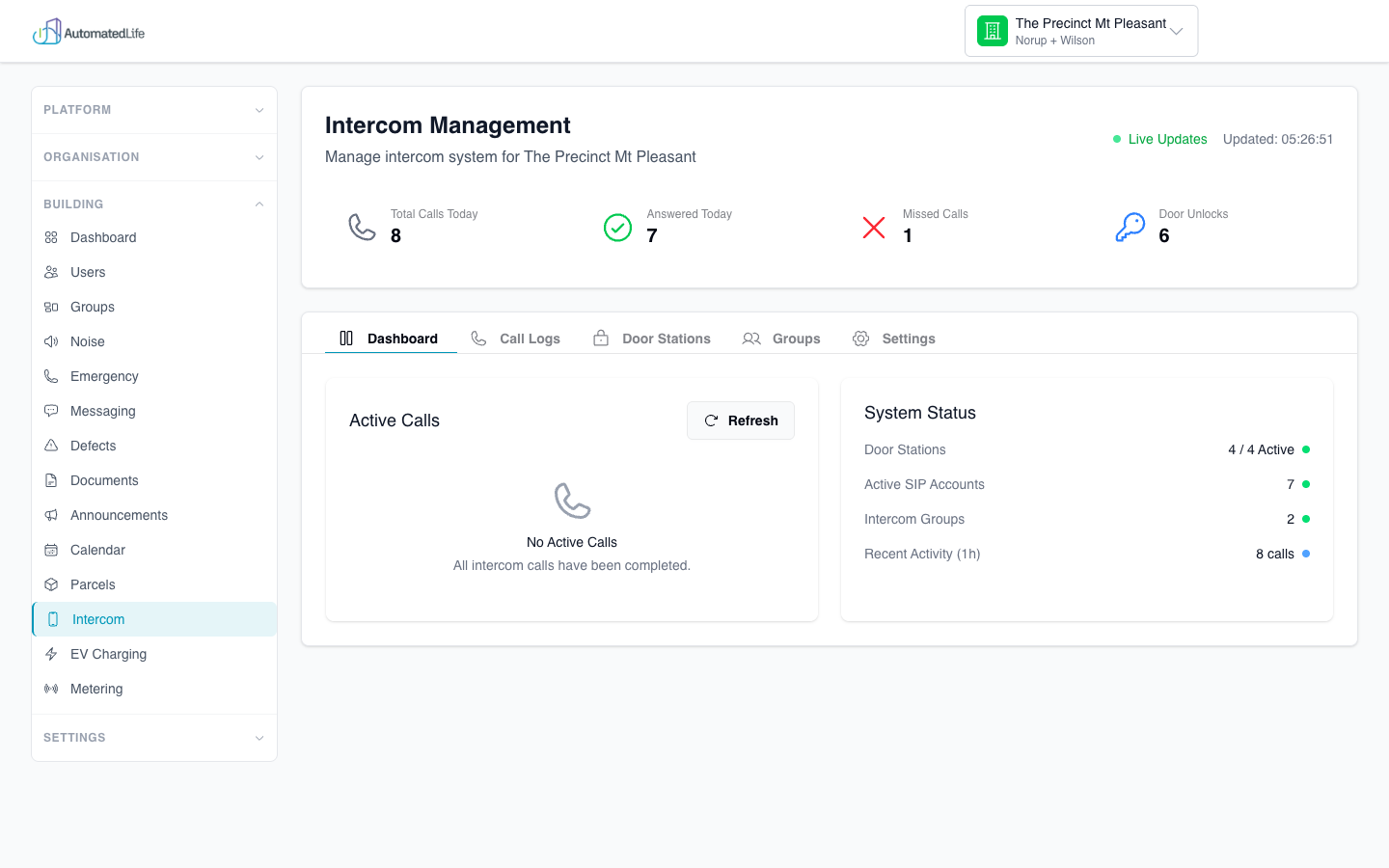Click the Refresh button for Active Calls
This screenshot has width=1389, height=868.
(740, 420)
